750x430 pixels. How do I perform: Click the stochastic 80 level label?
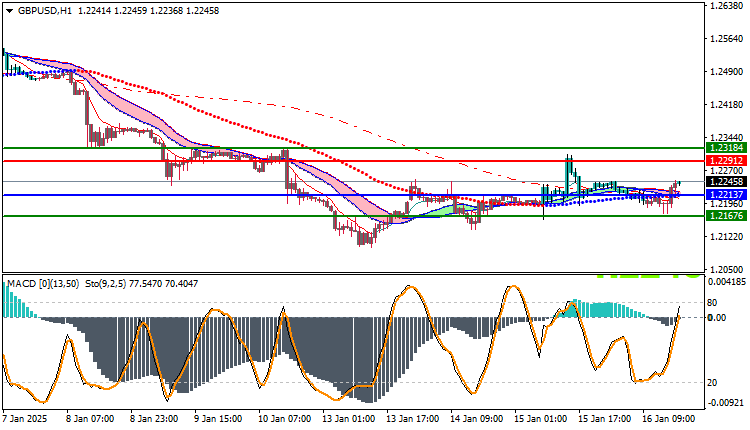click(x=712, y=303)
